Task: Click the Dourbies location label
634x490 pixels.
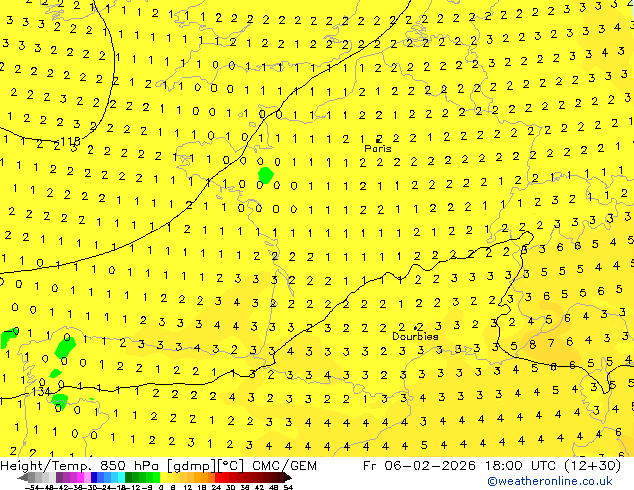Action: click(x=415, y=336)
